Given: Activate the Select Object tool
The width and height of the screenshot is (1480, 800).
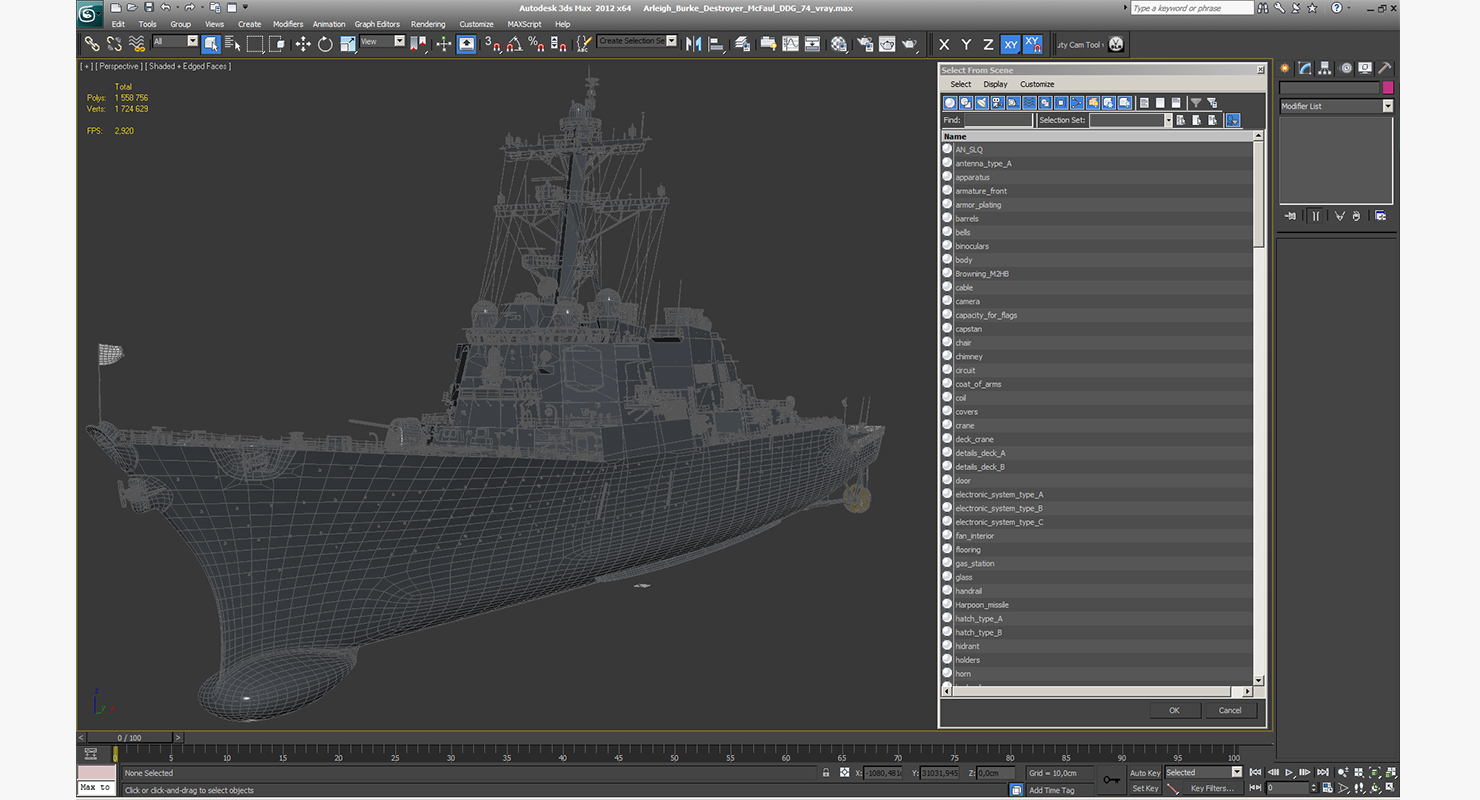Looking at the screenshot, I should click(x=211, y=44).
